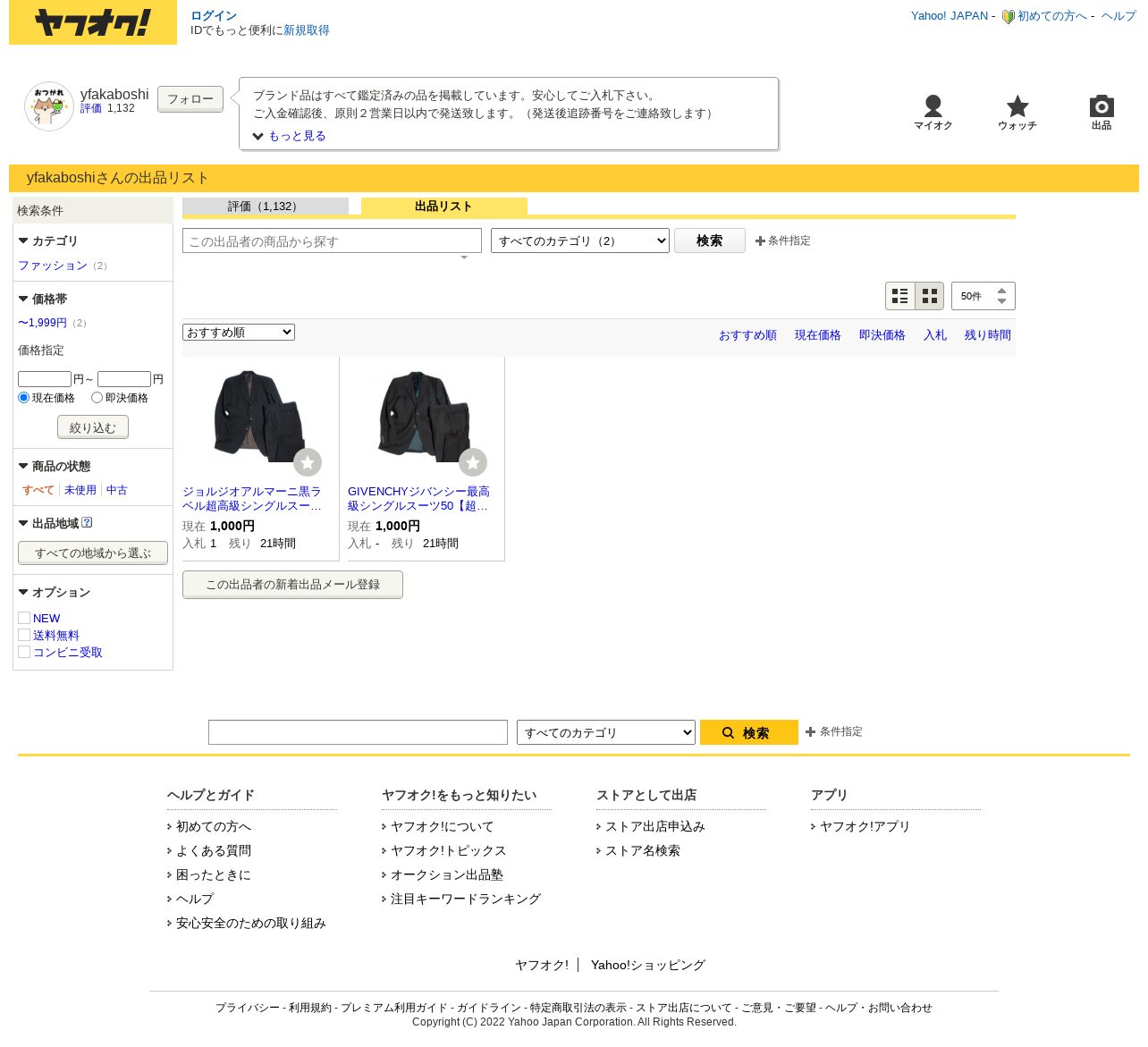Open the ウォッチ star icon

click(1017, 106)
